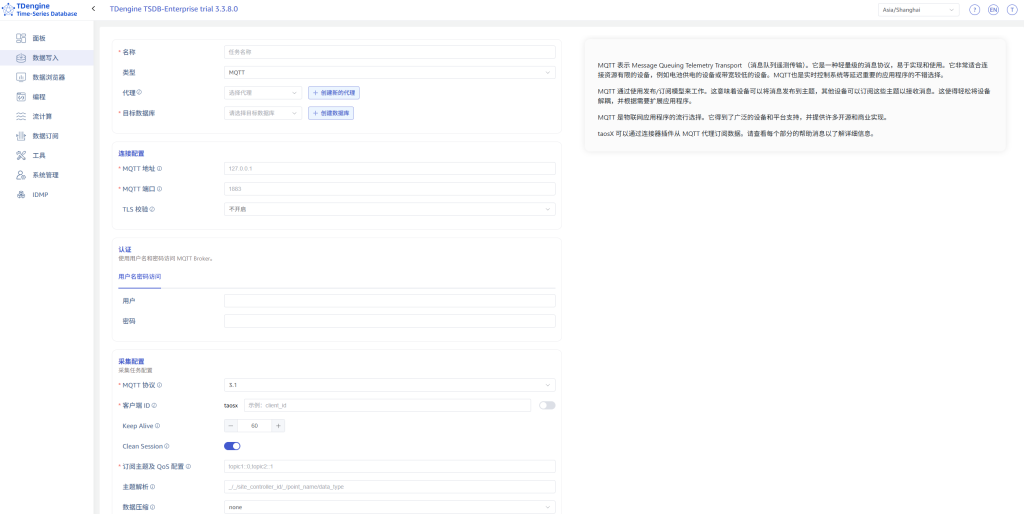Click the Keep Alive value 60 field

[255, 426]
